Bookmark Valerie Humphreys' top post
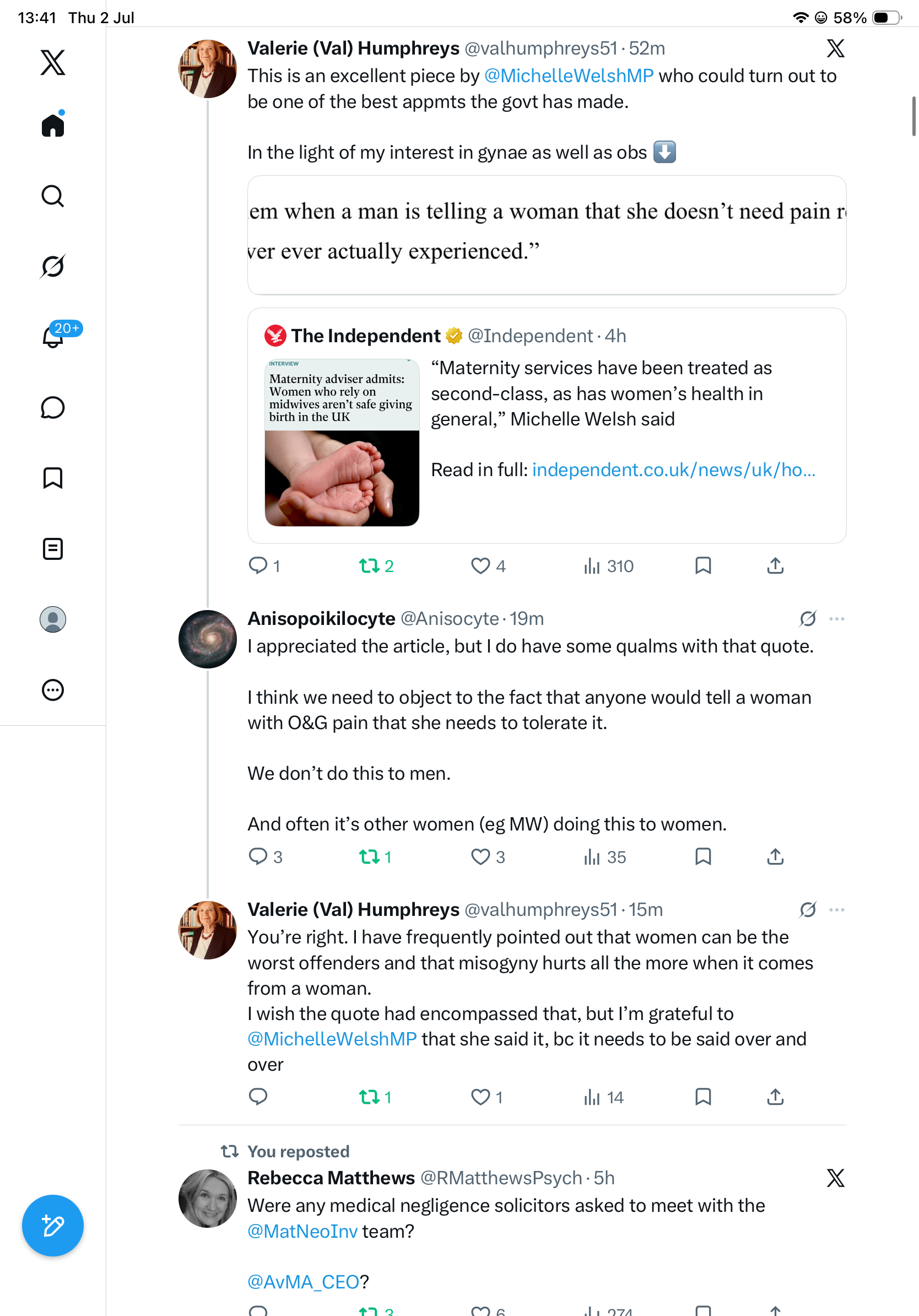919x1316 pixels. tap(703, 566)
